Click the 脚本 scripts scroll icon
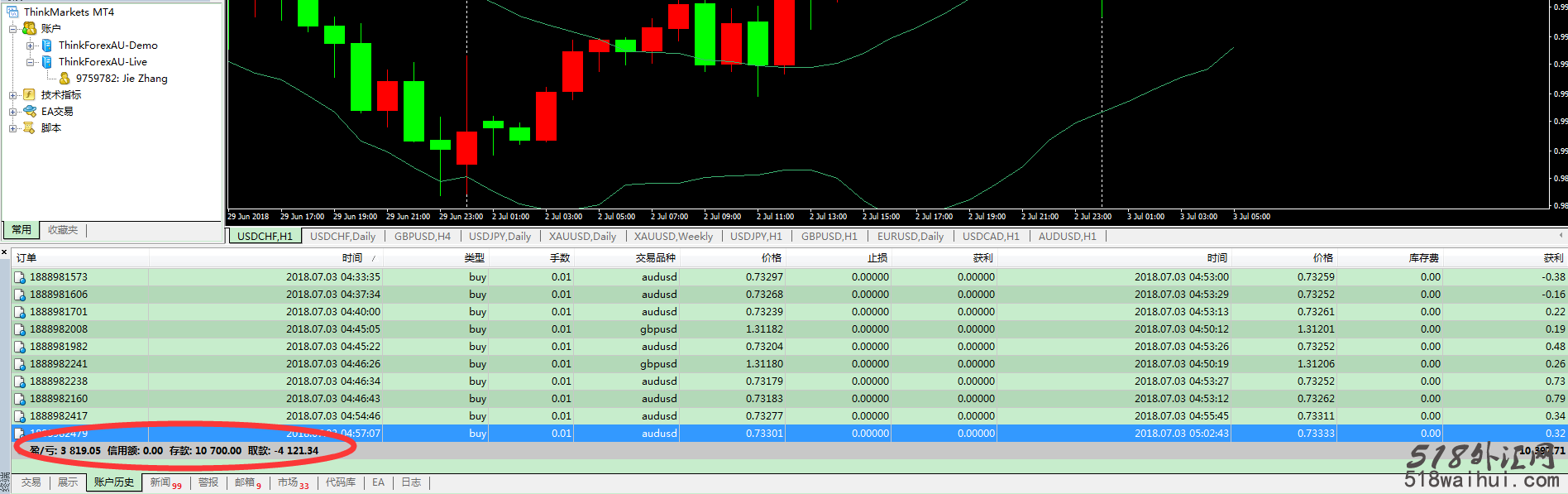The height and width of the screenshot is (494, 1568). coord(30,128)
